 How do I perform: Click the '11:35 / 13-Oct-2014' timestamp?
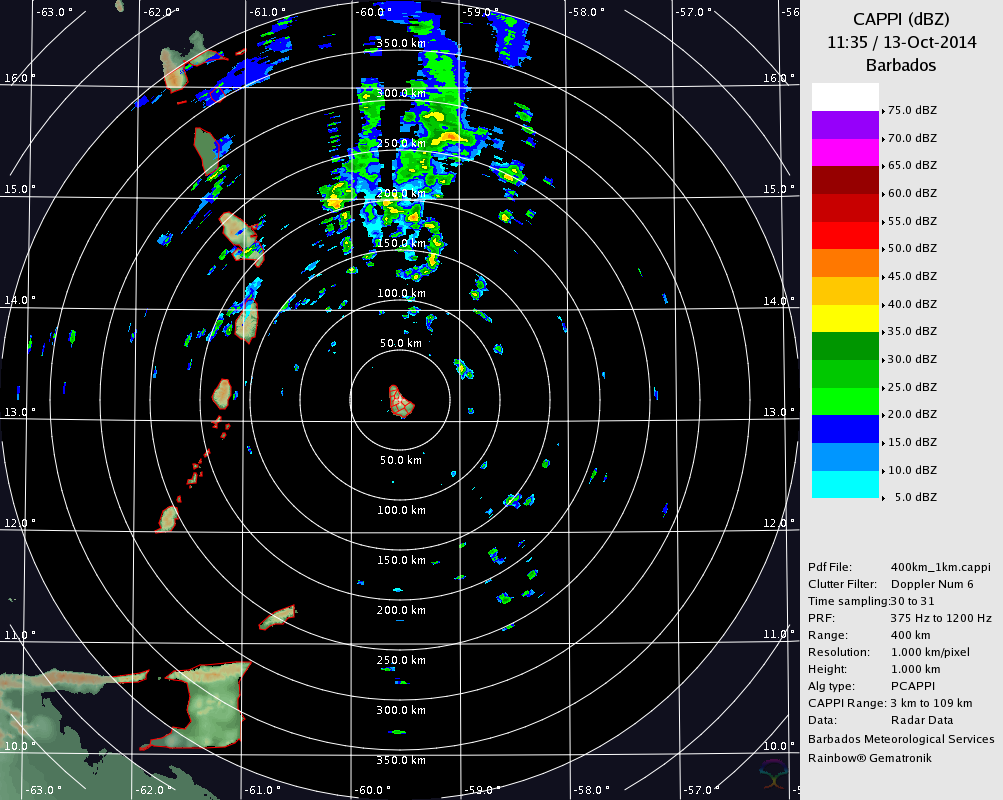point(901,42)
